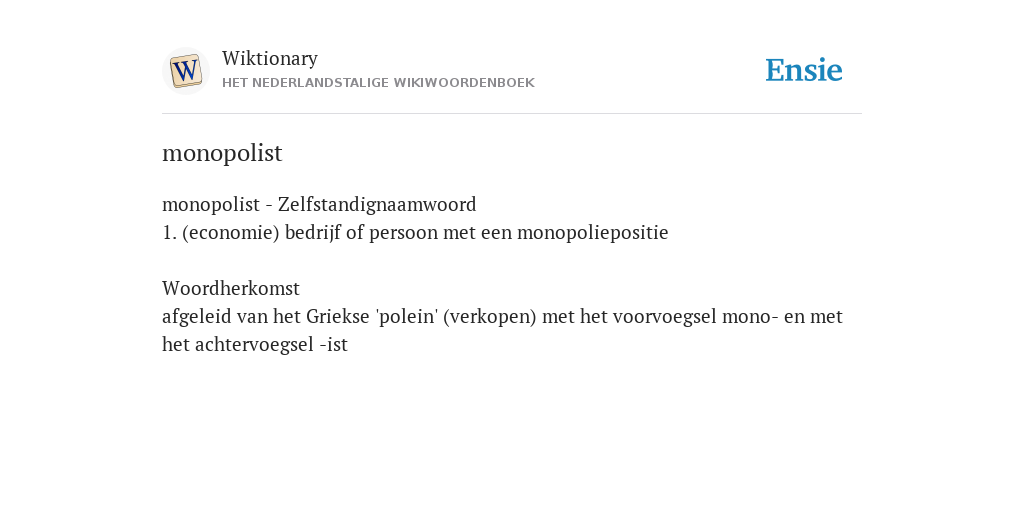Click the '(economie)' label in definition
The height and width of the screenshot is (512, 1024).
pyautogui.click(x=231, y=233)
